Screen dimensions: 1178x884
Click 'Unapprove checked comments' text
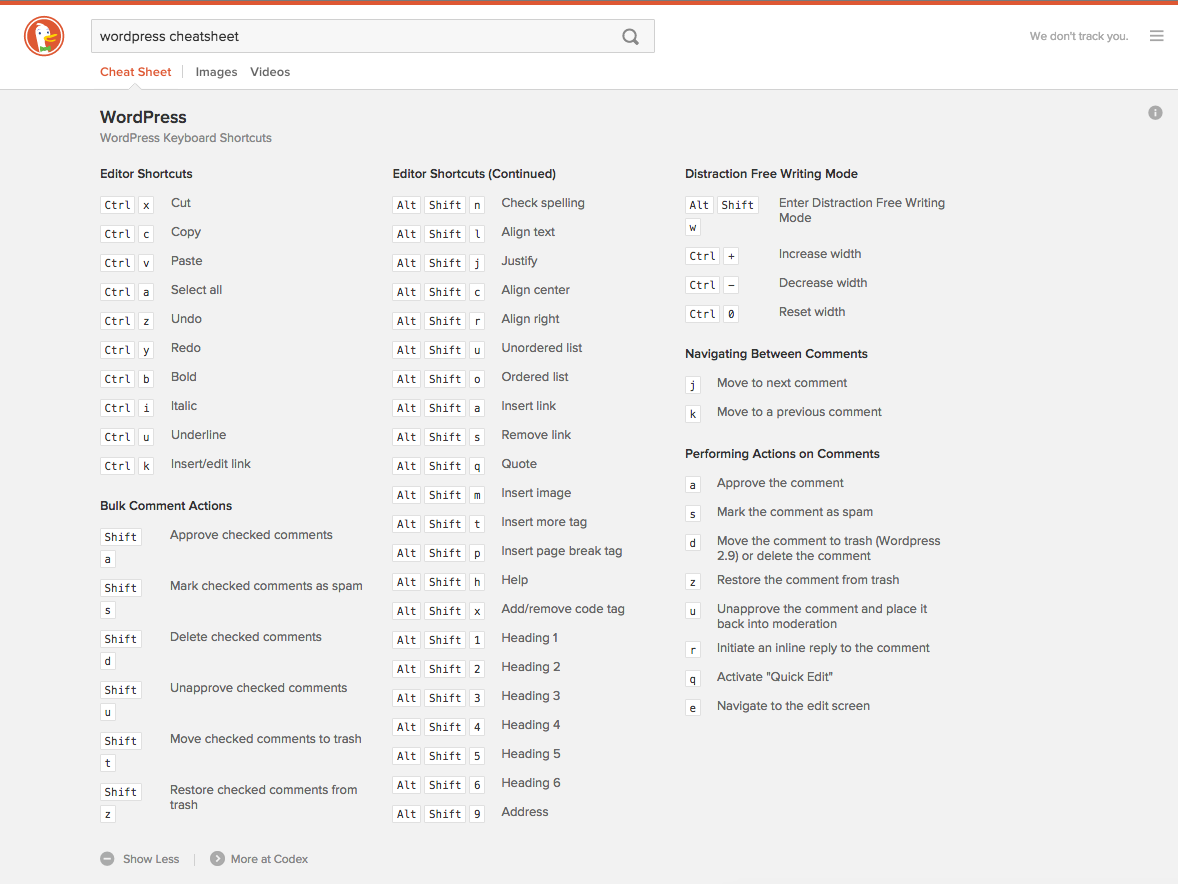coord(258,688)
